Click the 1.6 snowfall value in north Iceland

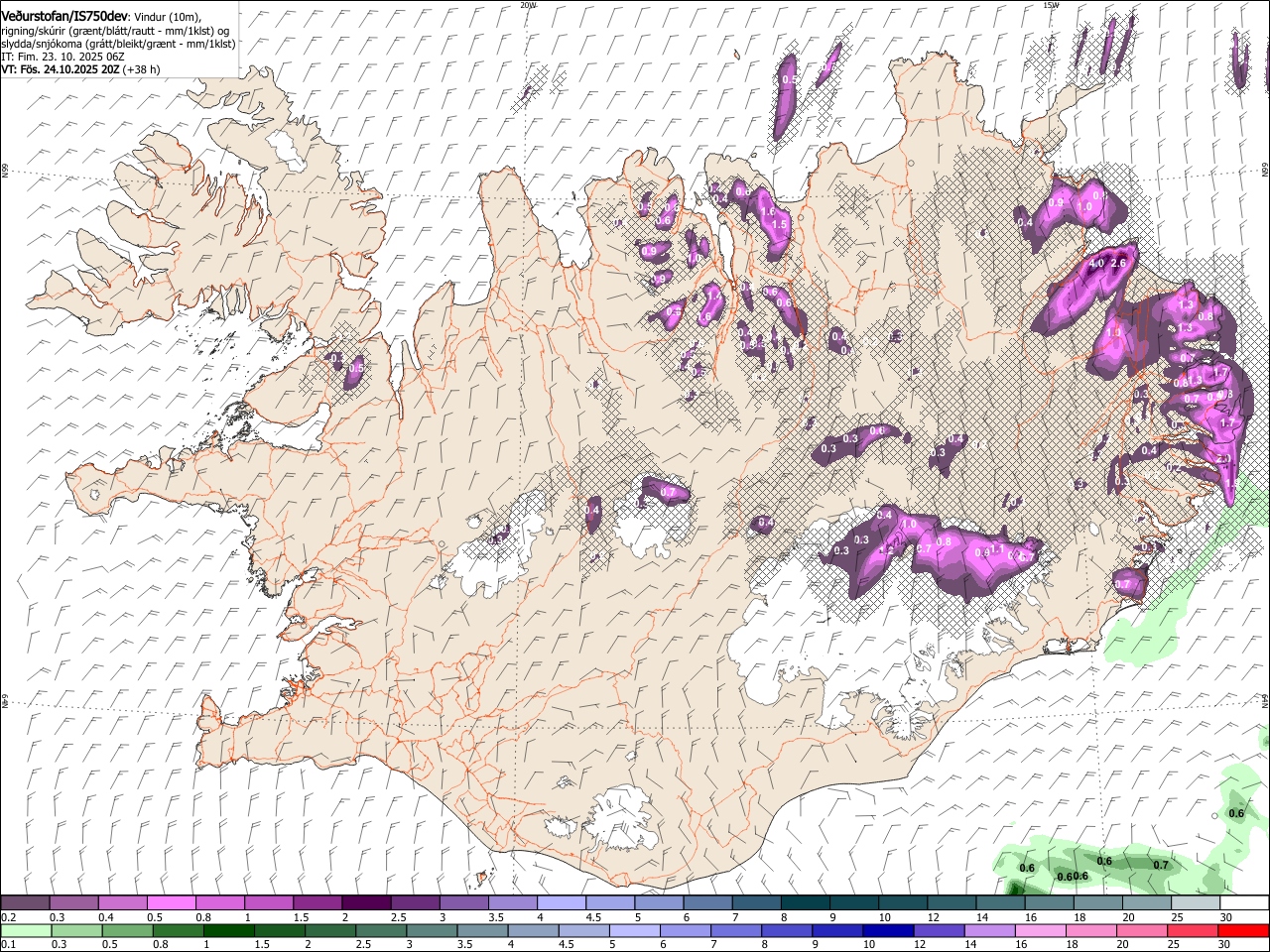tap(767, 211)
